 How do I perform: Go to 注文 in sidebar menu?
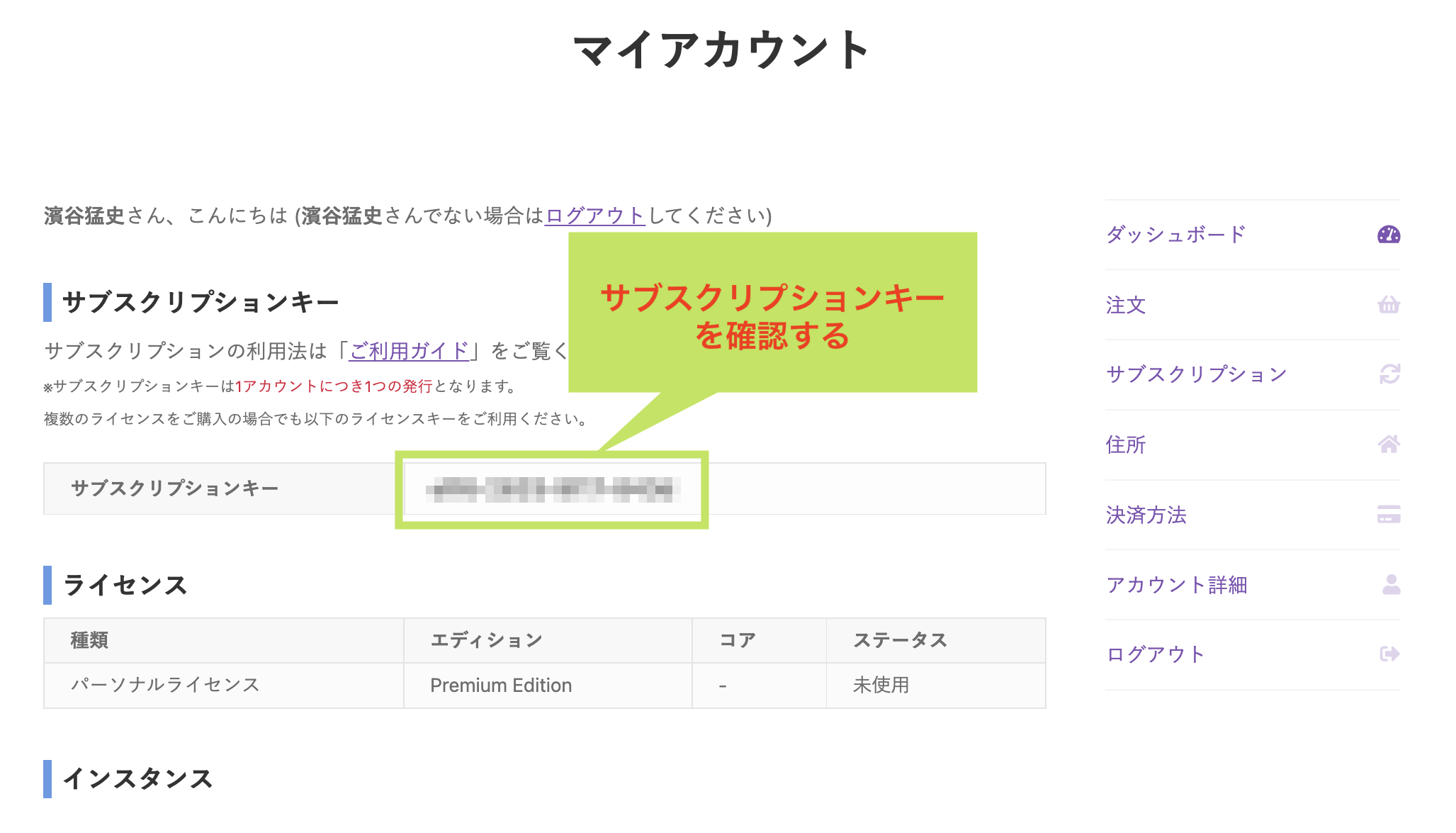[x=1126, y=305]
